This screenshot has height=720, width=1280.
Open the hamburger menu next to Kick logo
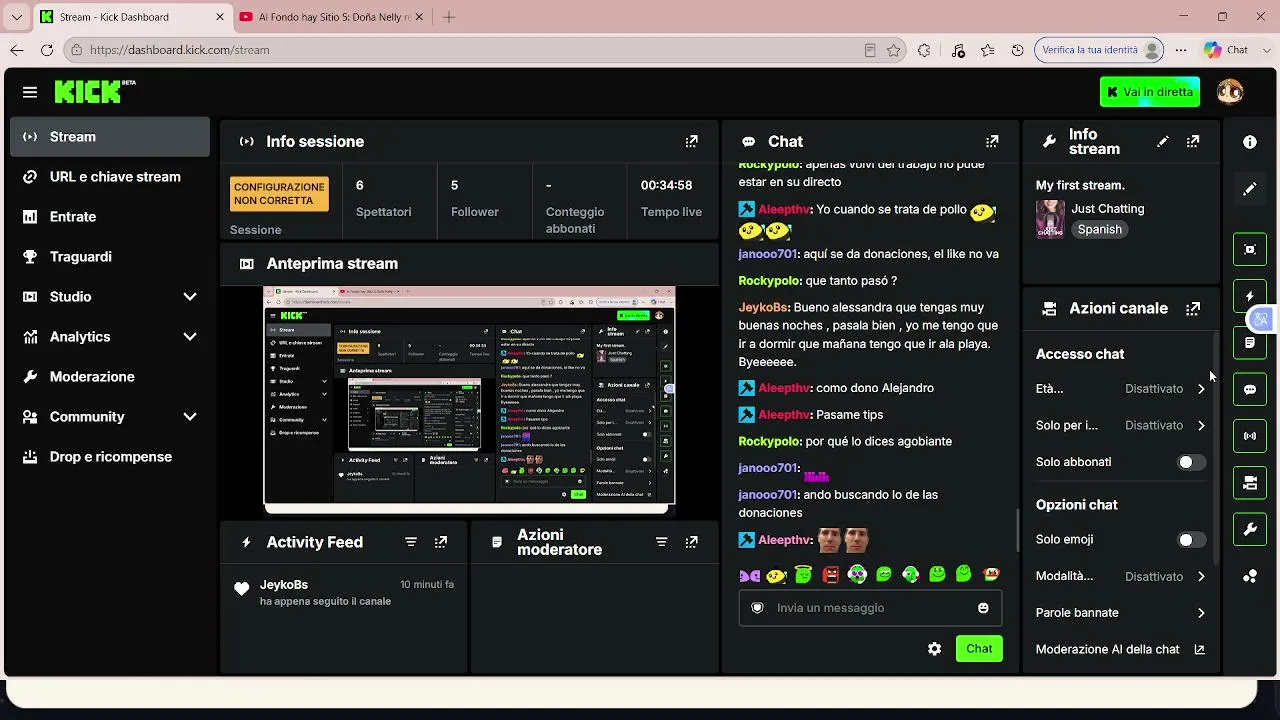click(x=30, y=92)
